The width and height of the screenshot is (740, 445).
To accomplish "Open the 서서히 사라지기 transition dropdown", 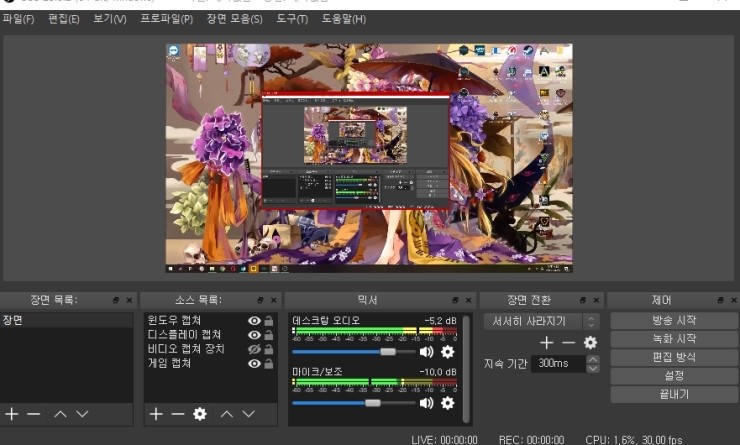I will tap(541, 321).
